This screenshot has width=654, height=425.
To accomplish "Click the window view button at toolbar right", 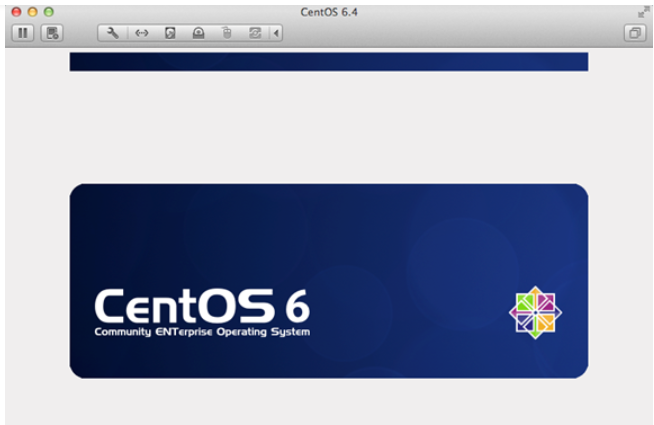I will 634,33.
